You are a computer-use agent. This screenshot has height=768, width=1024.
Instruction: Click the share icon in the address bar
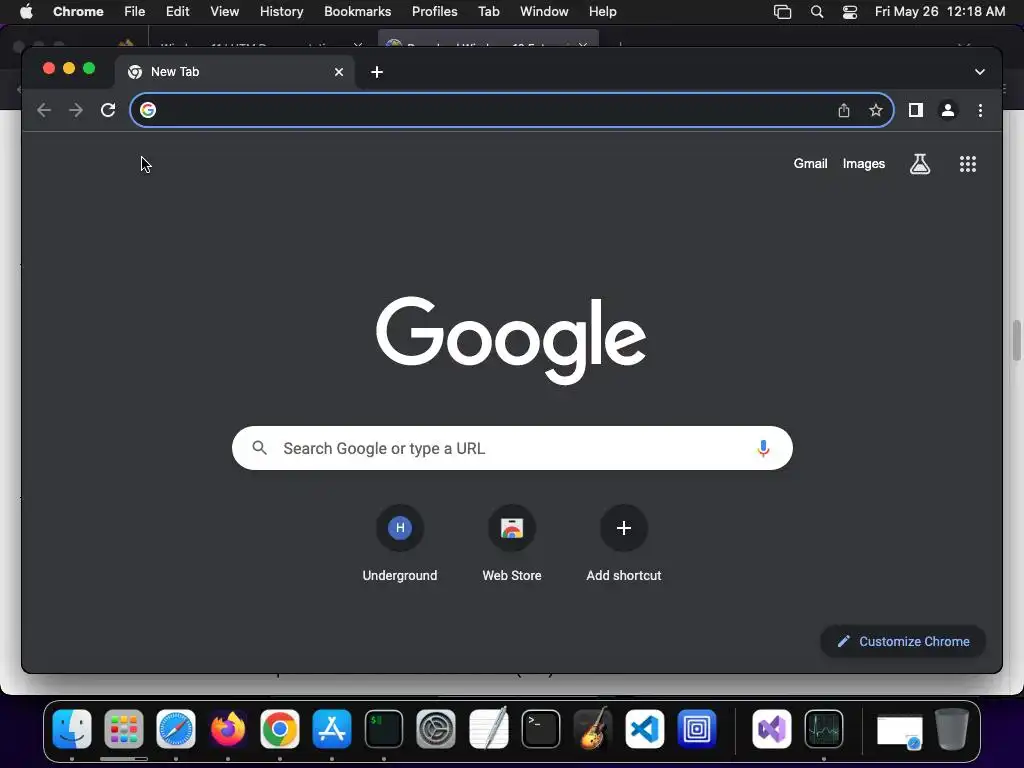coord(844,110)
